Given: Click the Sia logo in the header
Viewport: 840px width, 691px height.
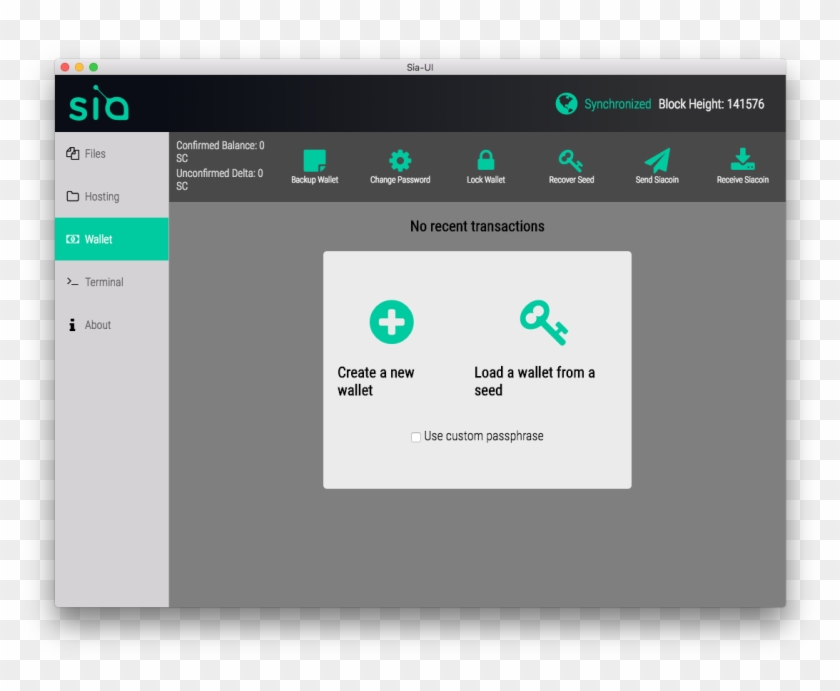Looking at the screenshot, I should pos(100,103).
